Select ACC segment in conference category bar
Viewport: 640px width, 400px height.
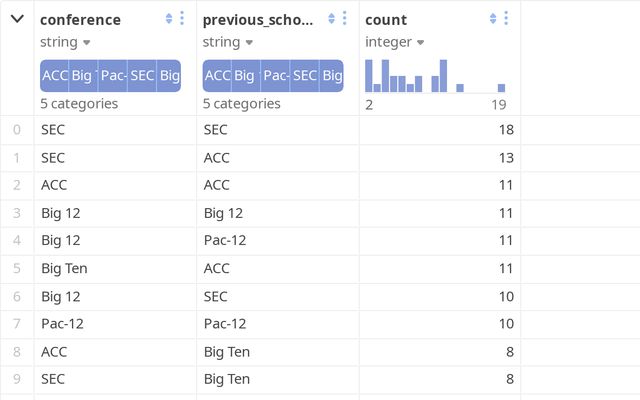(x=54, y=76)
